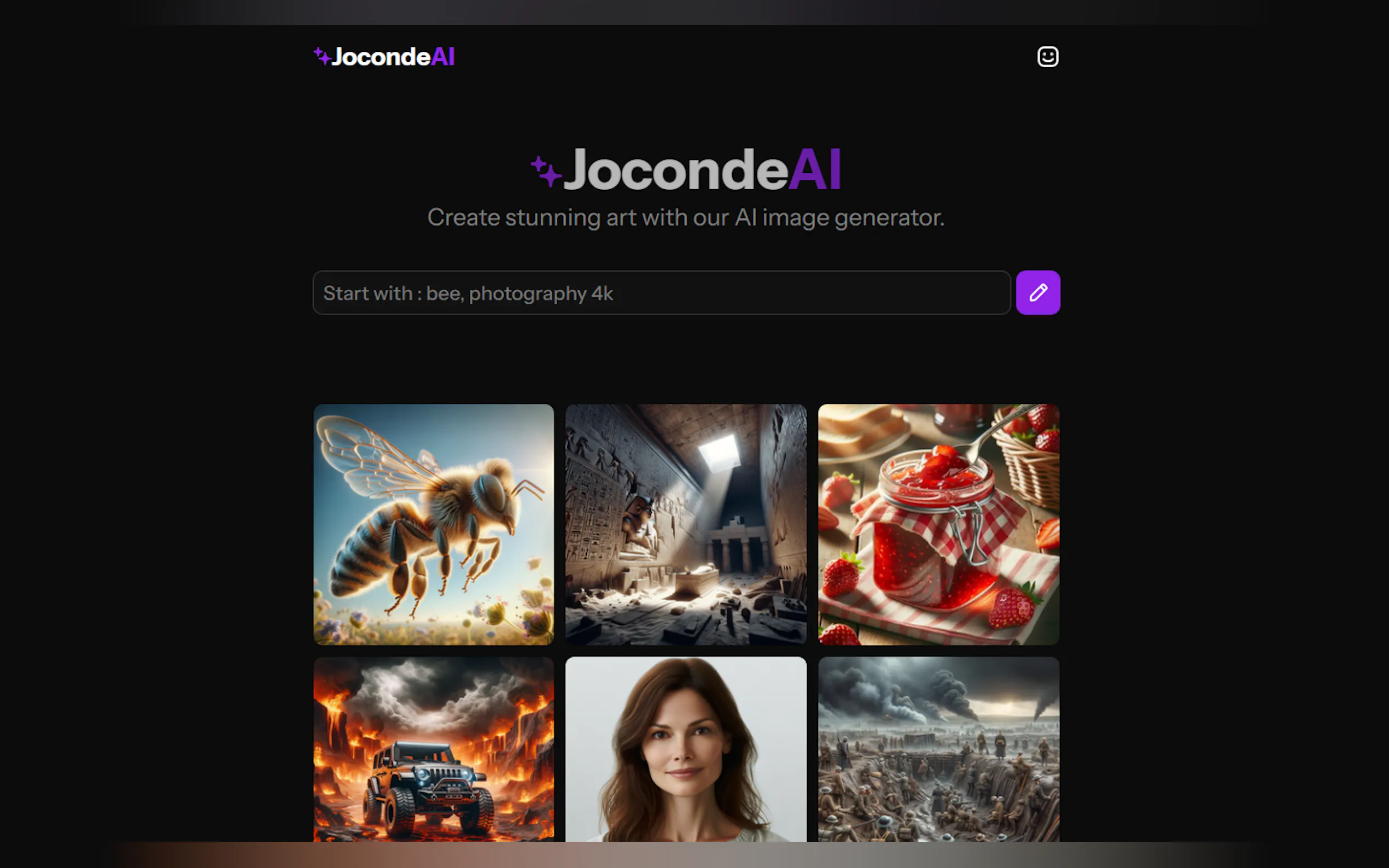
Task: Open the strawberry jam jar thumbnail
Action: point(938,524)
